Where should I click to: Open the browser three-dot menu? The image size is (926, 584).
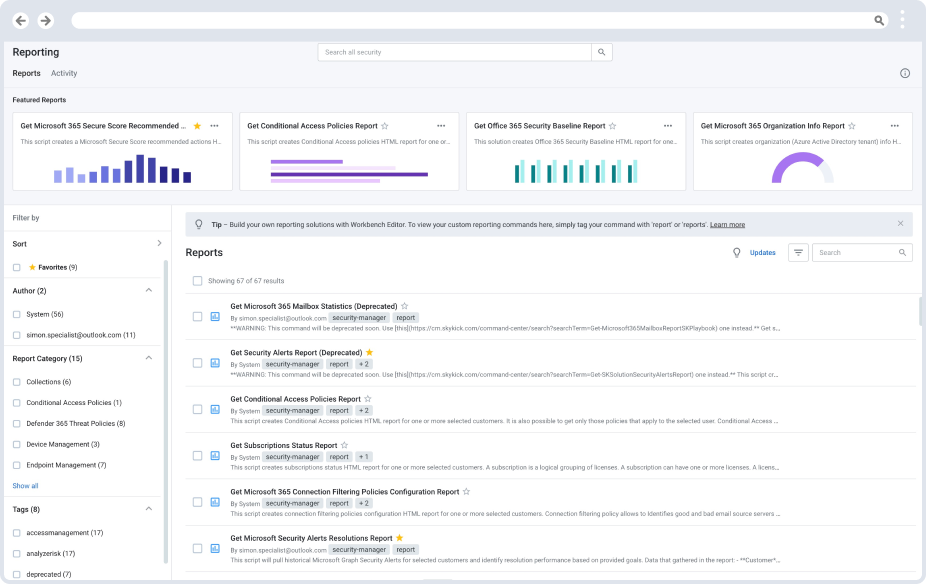(x=902, y=19)
